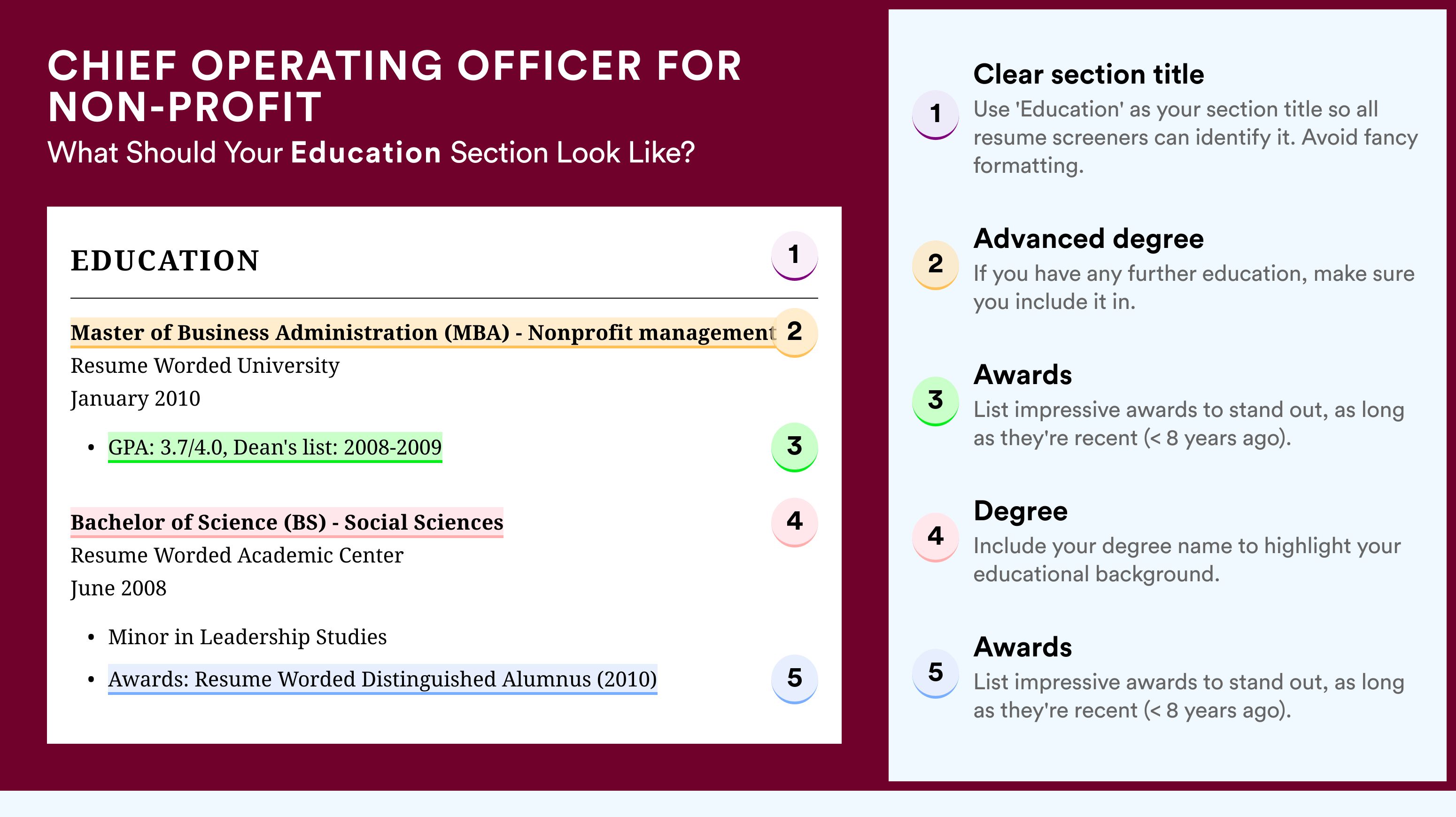Viewport: 1456px width, 817px height.
Task: Click the blue number 5 badge beside Distinguished Alumnus
Action: 794,678
